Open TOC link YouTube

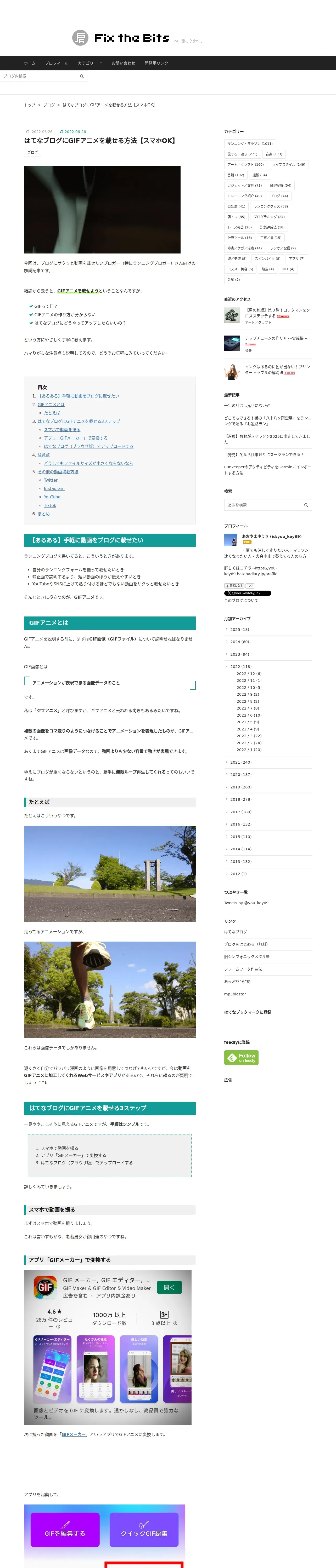52,497
